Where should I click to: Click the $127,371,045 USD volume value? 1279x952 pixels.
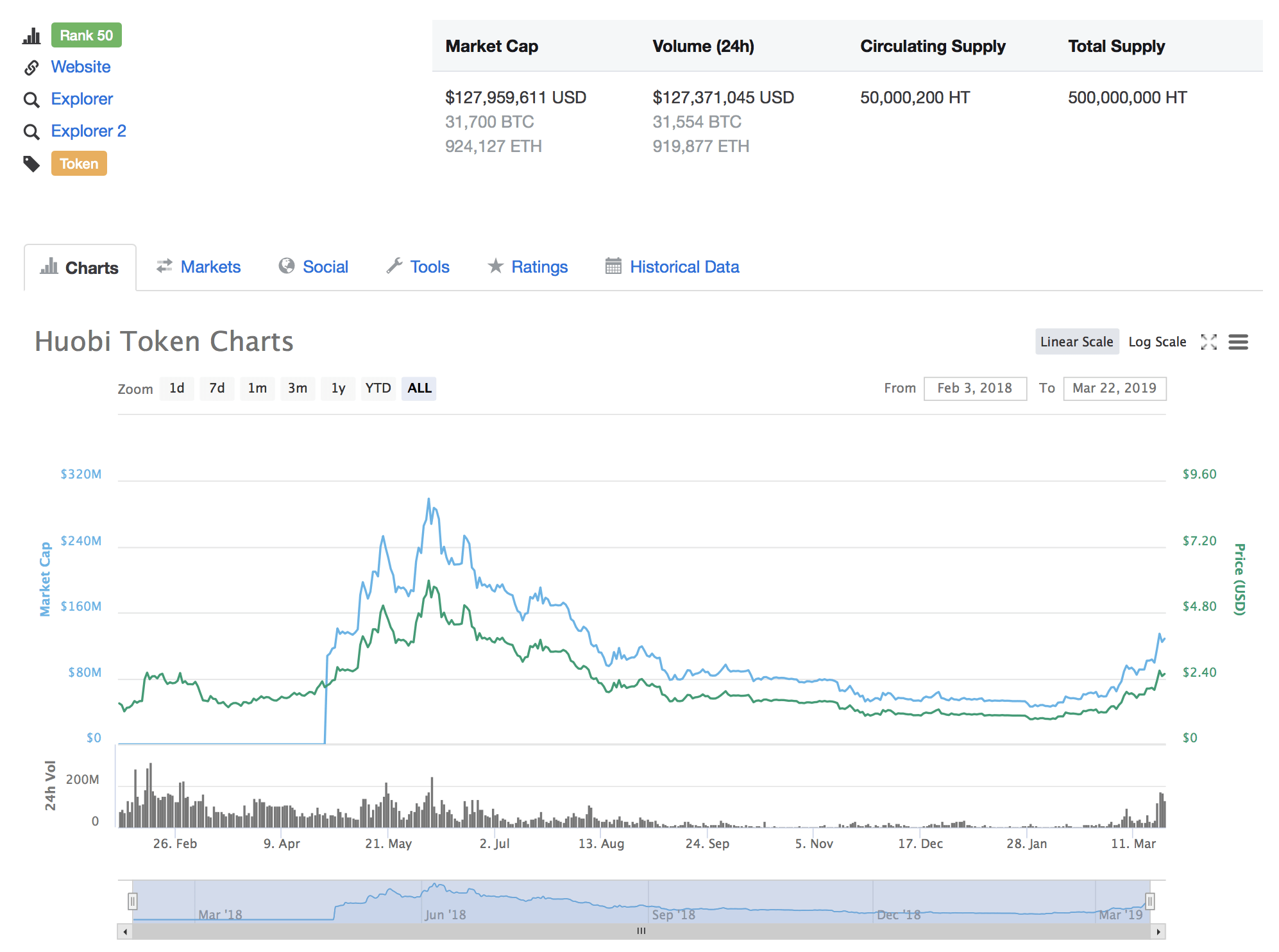724,98
